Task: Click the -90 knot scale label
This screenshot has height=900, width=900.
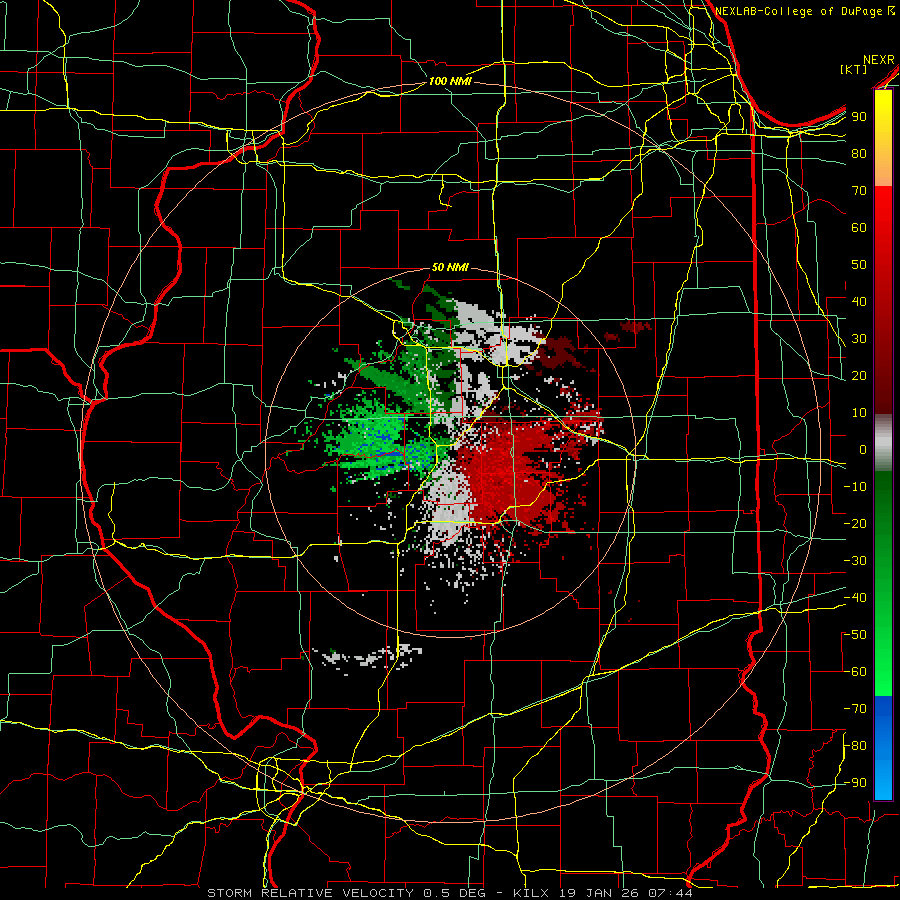Action: [x=856, y=783]
